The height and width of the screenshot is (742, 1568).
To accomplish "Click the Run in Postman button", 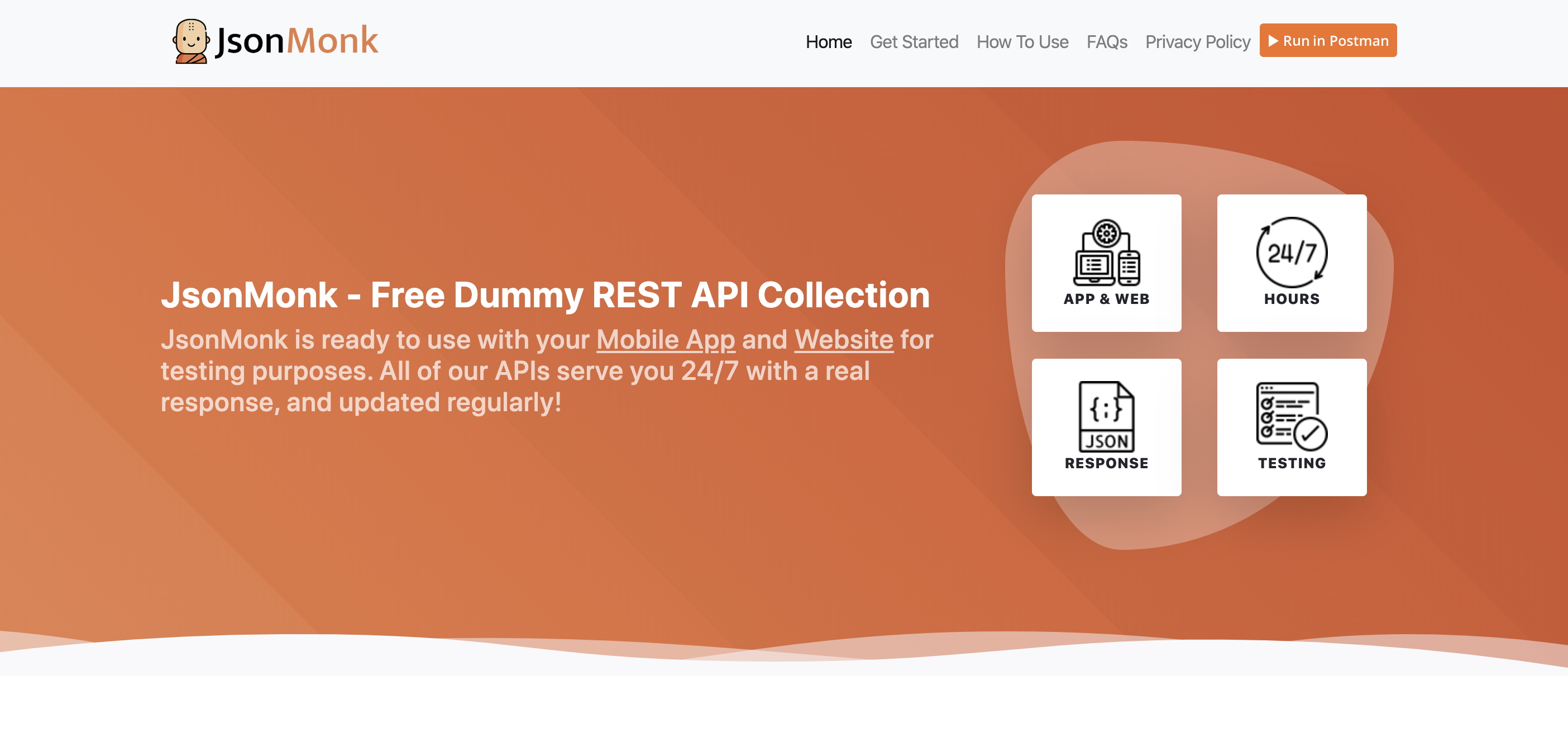I will click(x=1327, y=40).
